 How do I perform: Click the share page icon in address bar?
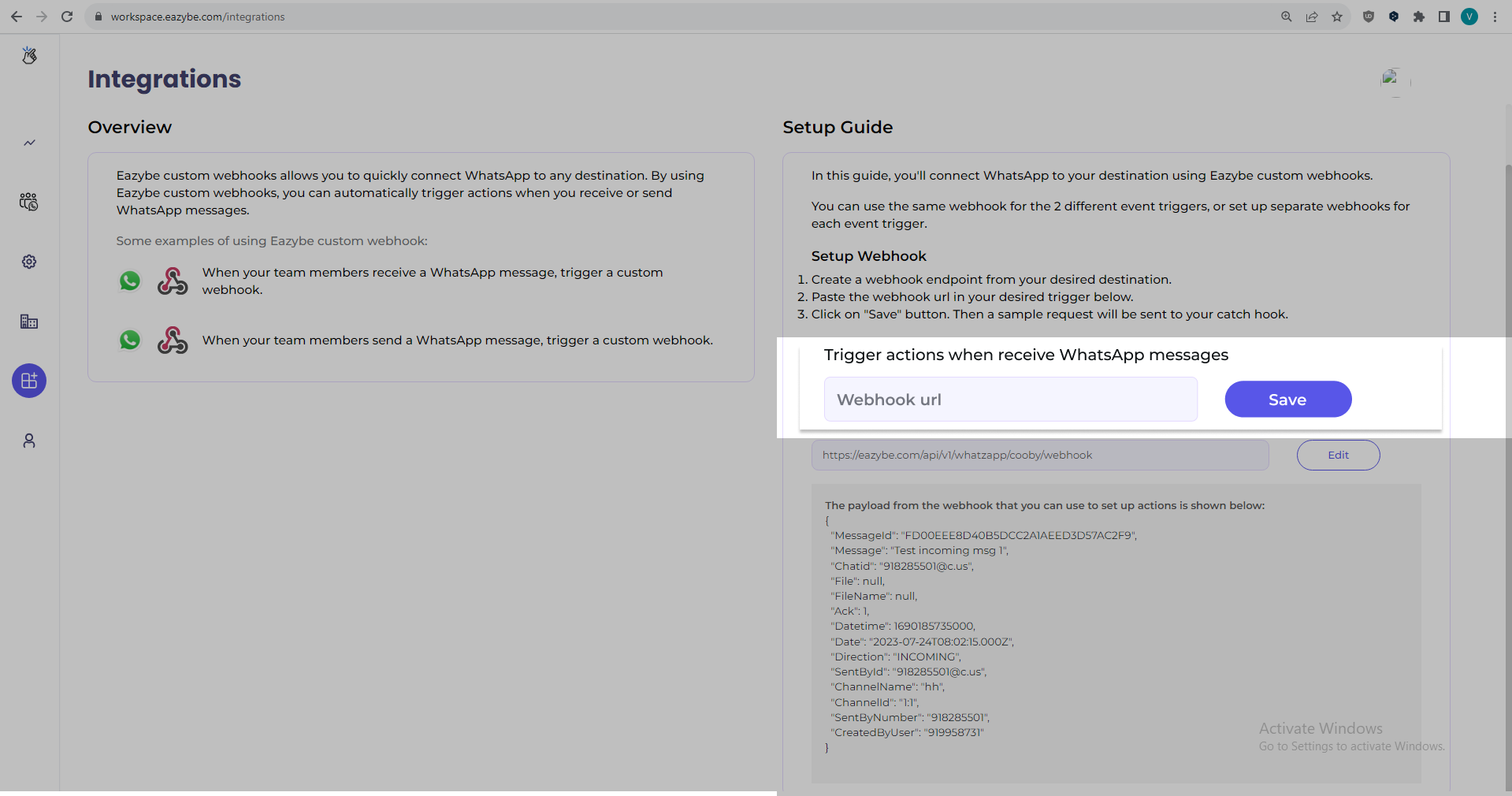coord(1312,17)
